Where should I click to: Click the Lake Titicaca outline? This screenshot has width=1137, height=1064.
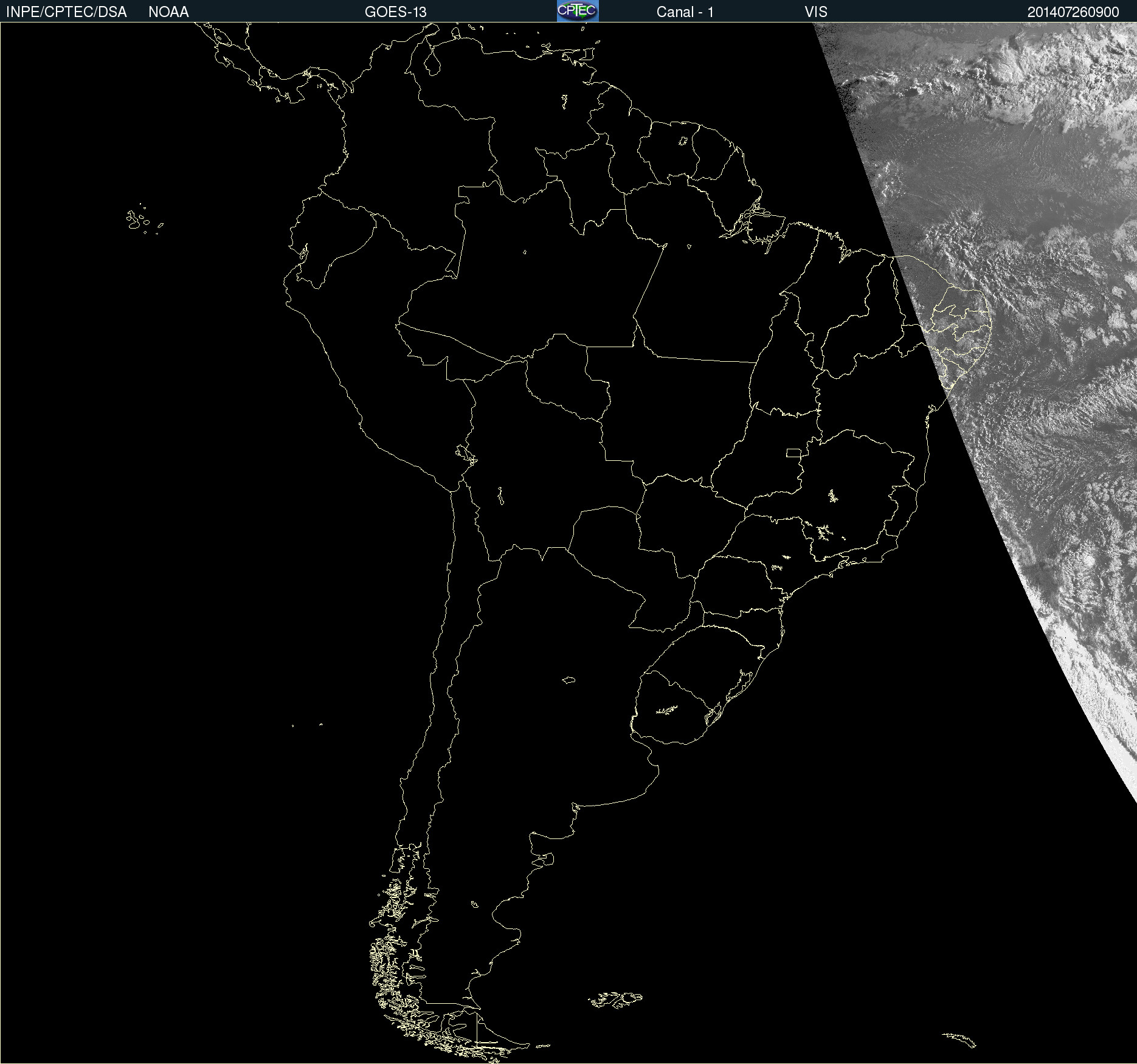click(x=466, y=454)
